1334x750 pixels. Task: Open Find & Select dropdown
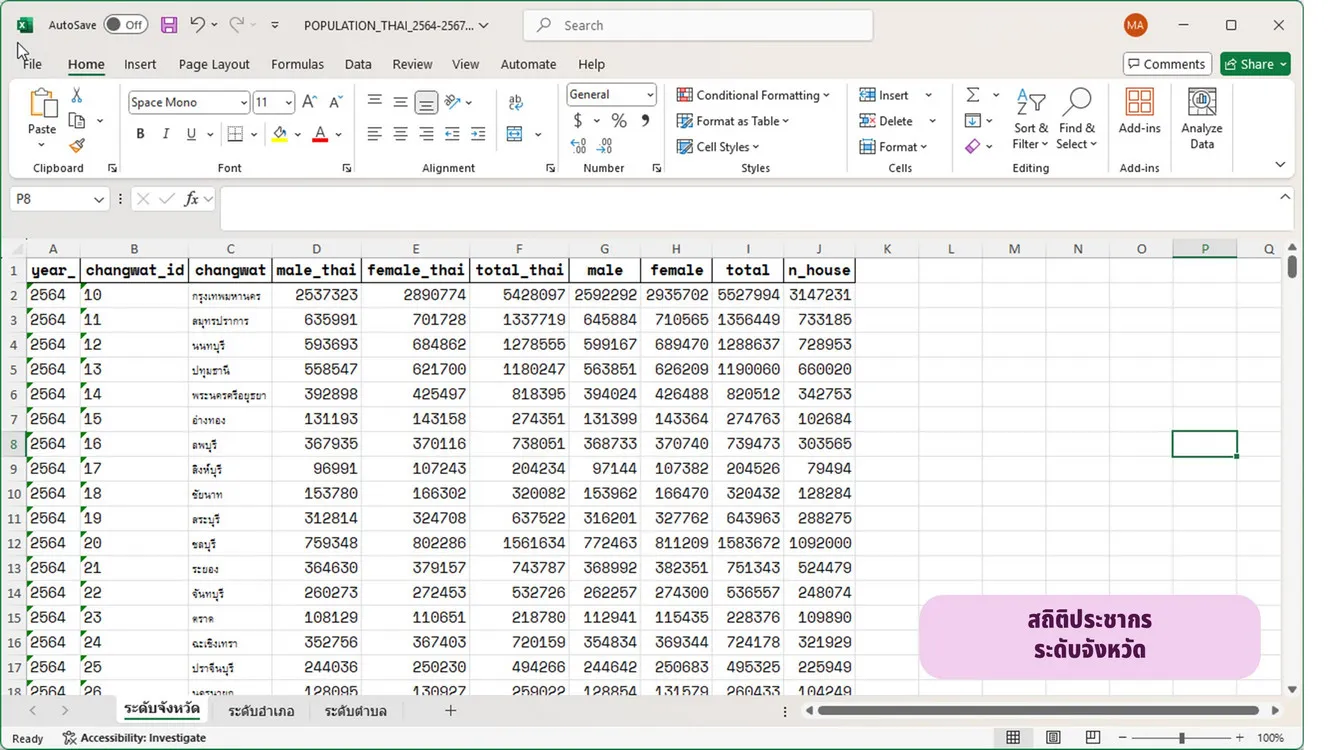[x=1077, y=119]
